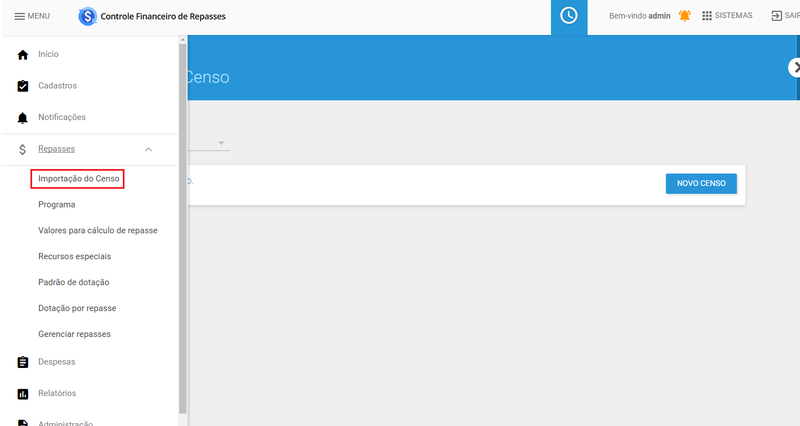Click the sidebar vertical scrollbar

click(x=183, y=229)
